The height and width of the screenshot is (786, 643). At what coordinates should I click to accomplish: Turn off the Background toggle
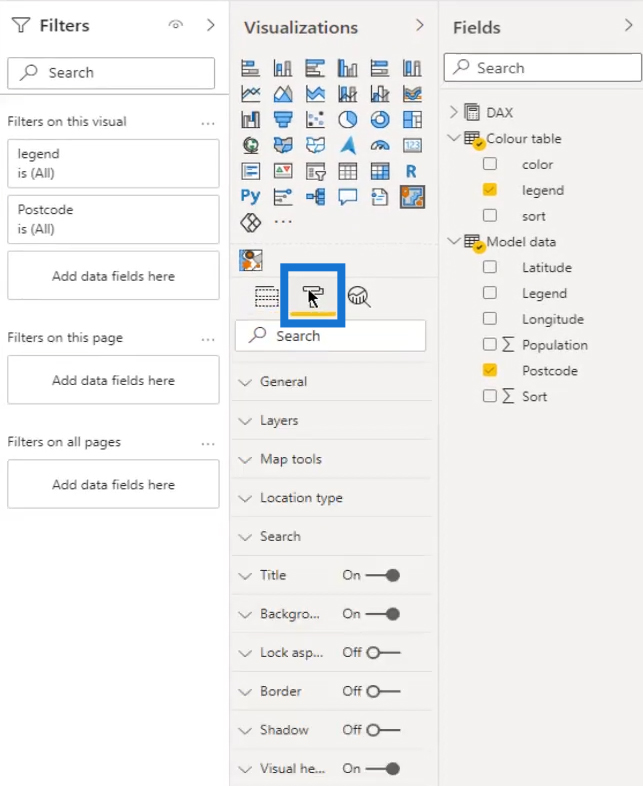[383, 614]
